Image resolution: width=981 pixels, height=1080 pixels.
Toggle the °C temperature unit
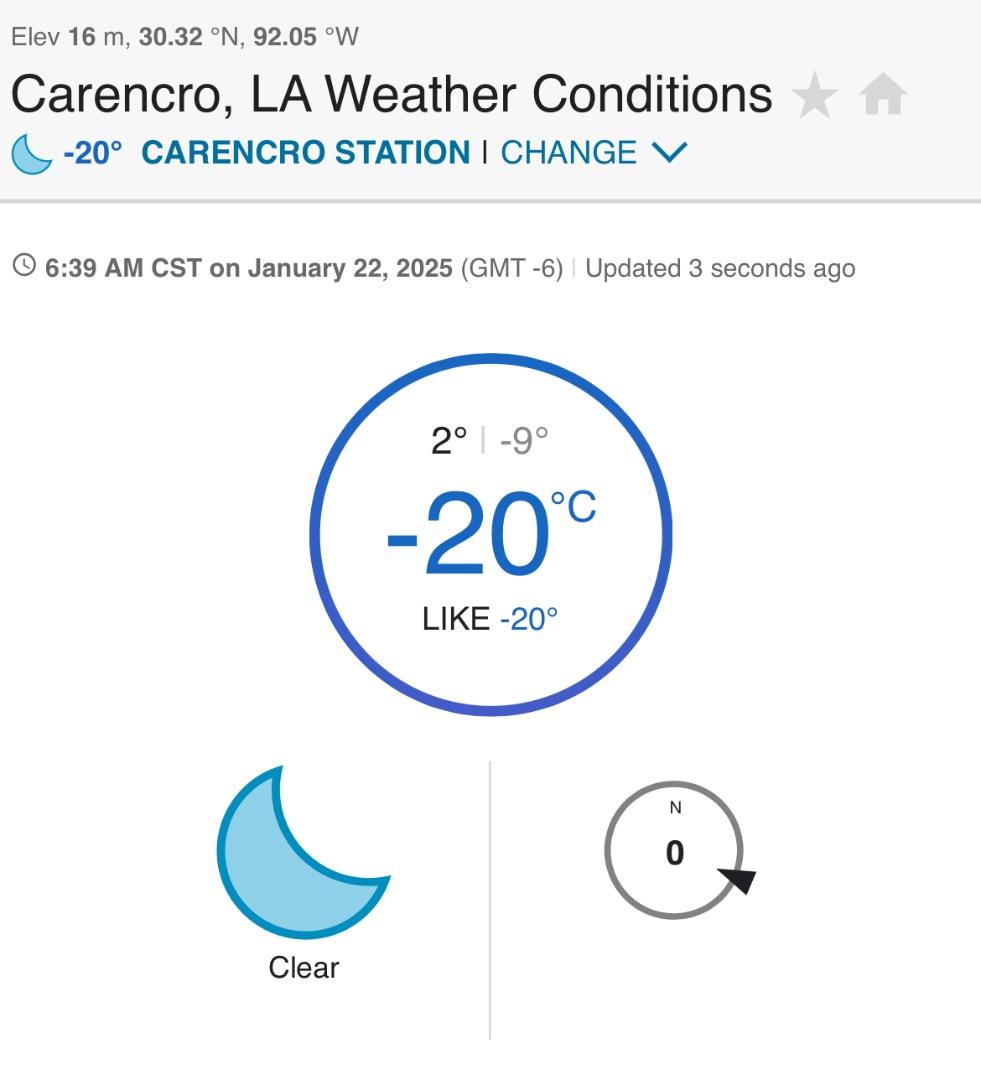pos(573,508)
